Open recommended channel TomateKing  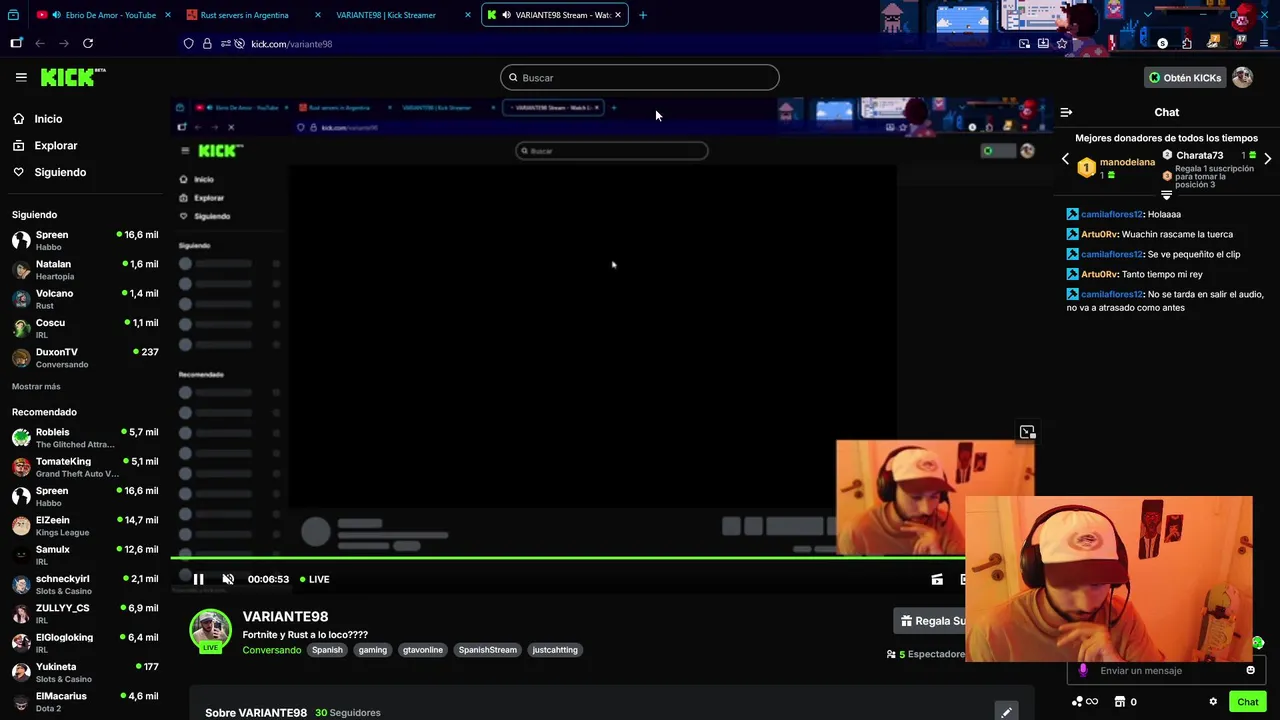click(85, 467)
